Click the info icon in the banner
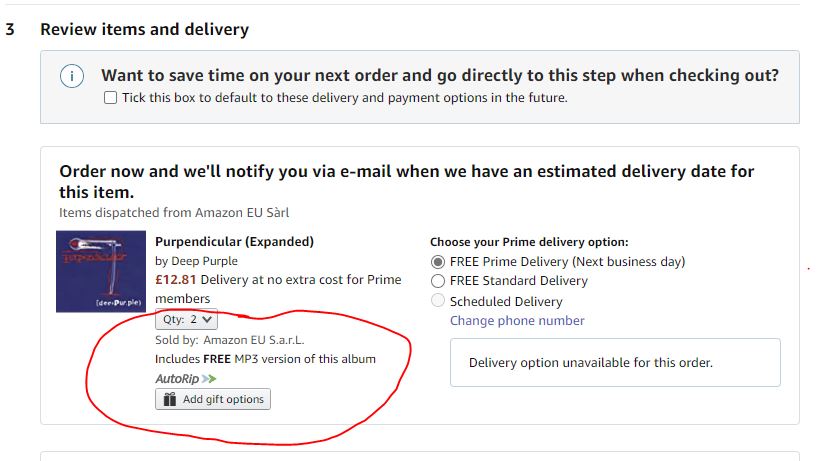Image resolution: width=826 pixels, height=461 pixels. coord(71,77)
